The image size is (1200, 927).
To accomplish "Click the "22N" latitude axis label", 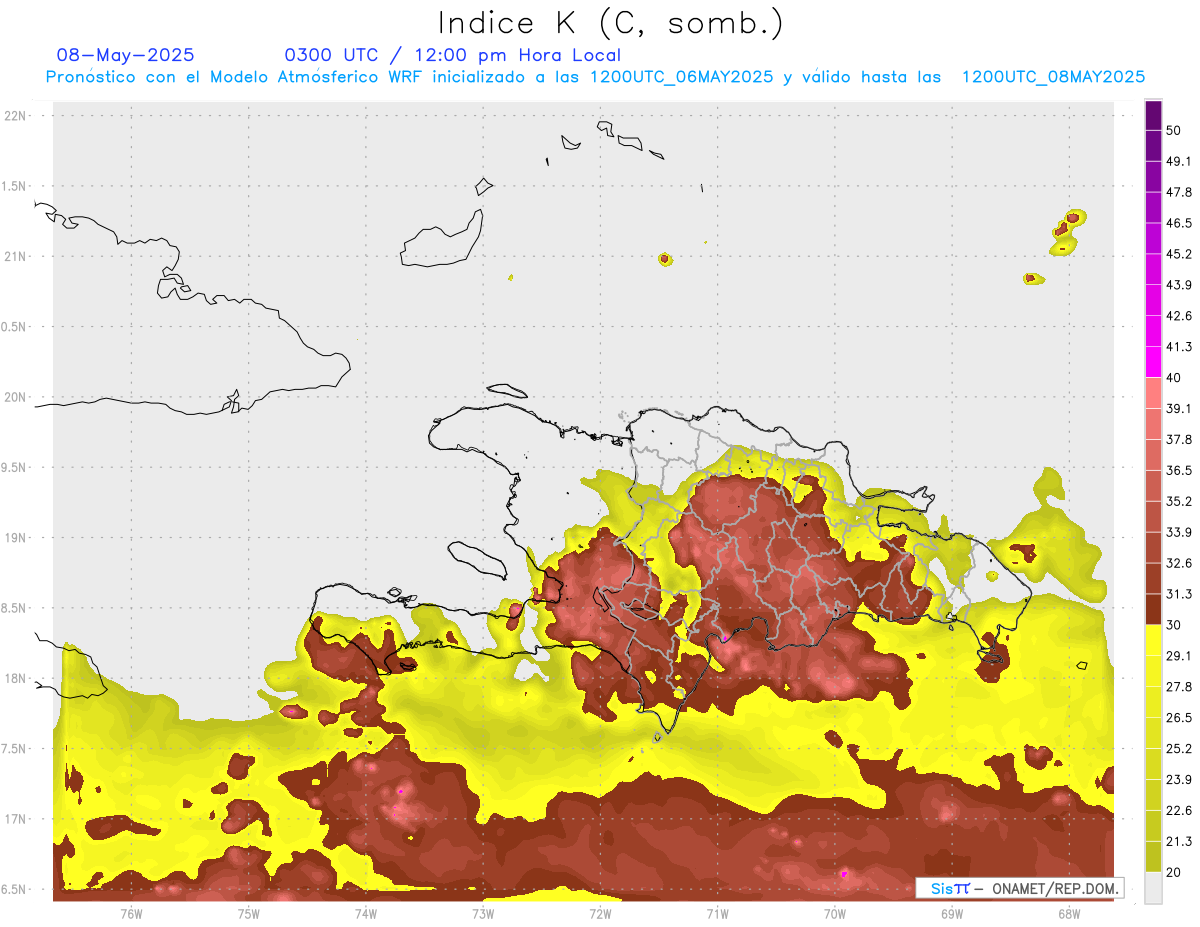I will [x=15, y=116].
